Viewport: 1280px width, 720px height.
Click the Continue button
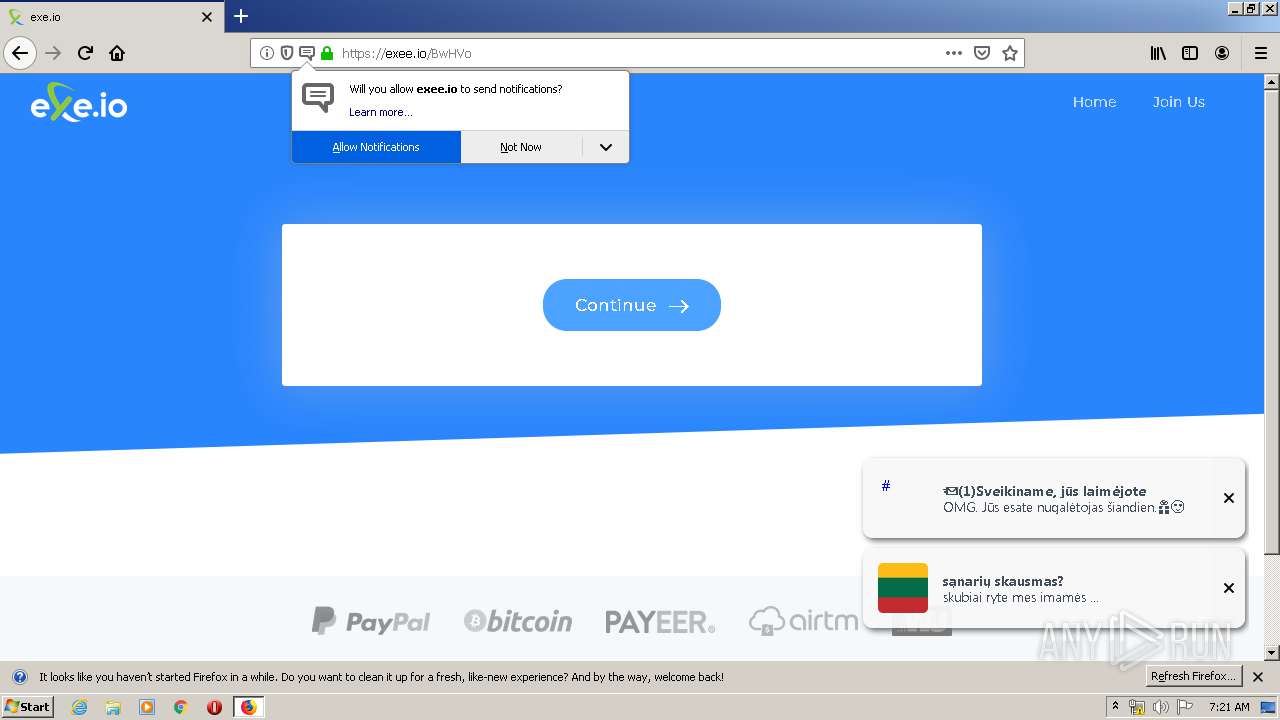point(632,305)
